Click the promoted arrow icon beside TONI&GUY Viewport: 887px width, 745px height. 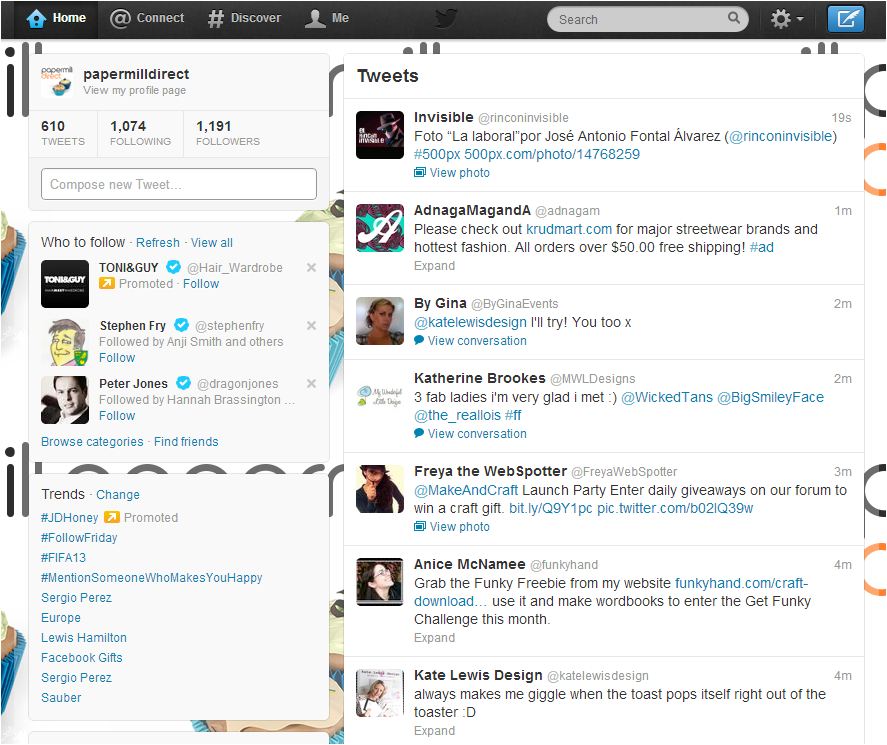coord(106,283)
